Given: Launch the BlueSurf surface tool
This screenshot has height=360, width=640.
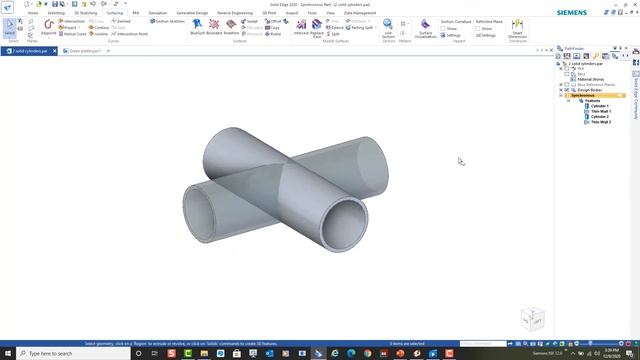Looking at the screenshot, I should [x=197, y=27].
